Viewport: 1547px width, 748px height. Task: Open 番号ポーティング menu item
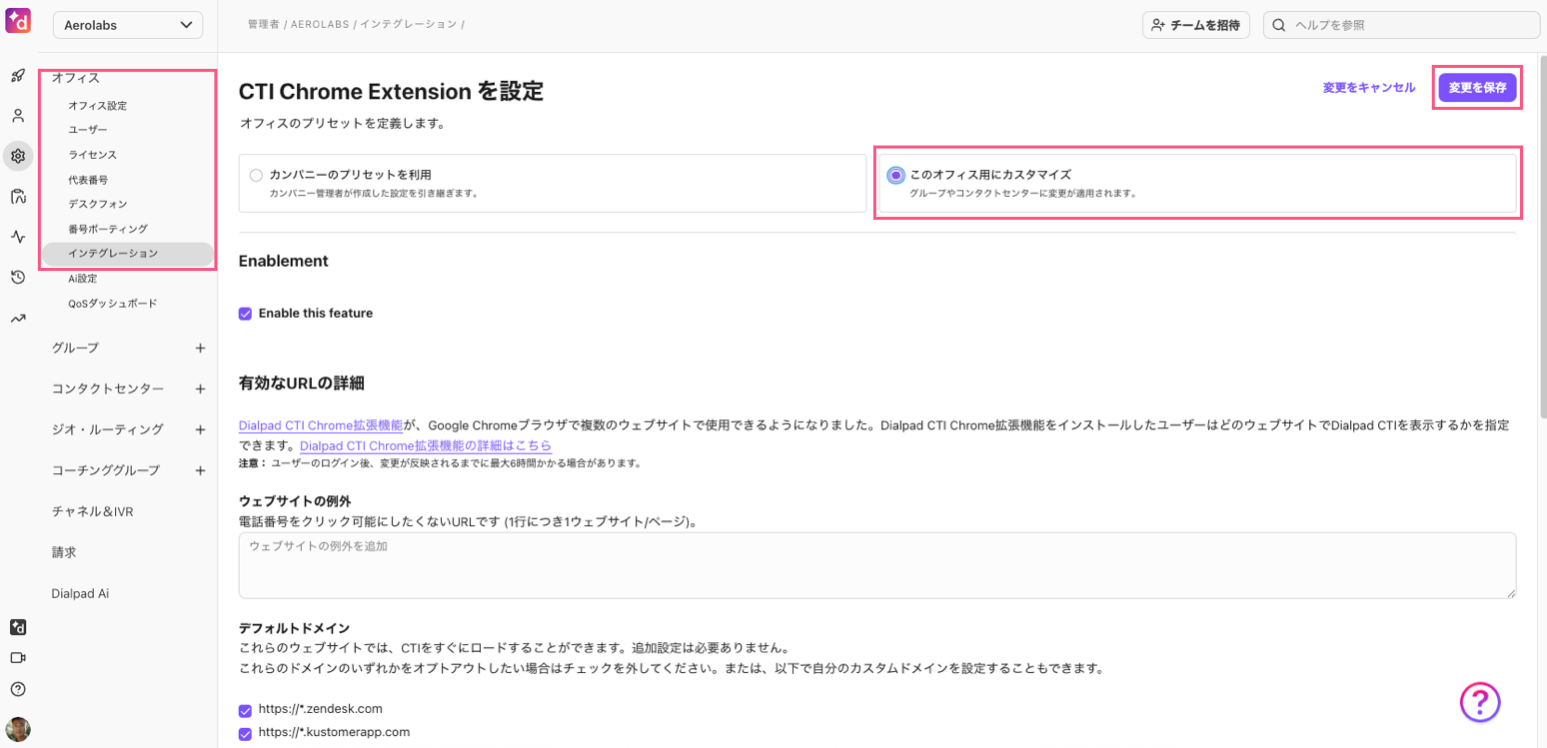click(108, 229)
